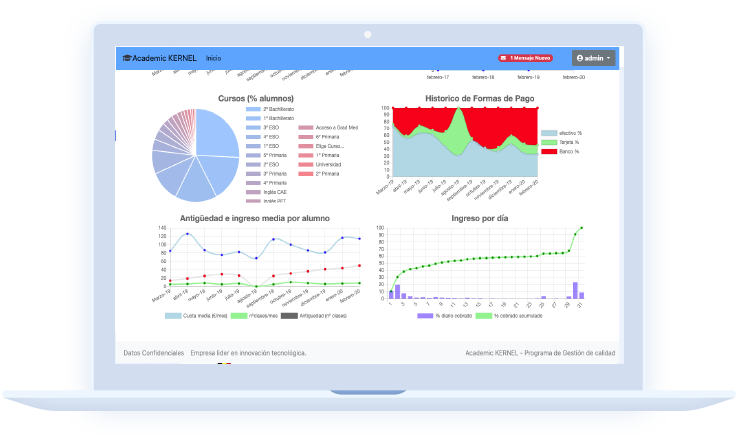Click the Banco % legend swatch

click(x=549, y=151)
